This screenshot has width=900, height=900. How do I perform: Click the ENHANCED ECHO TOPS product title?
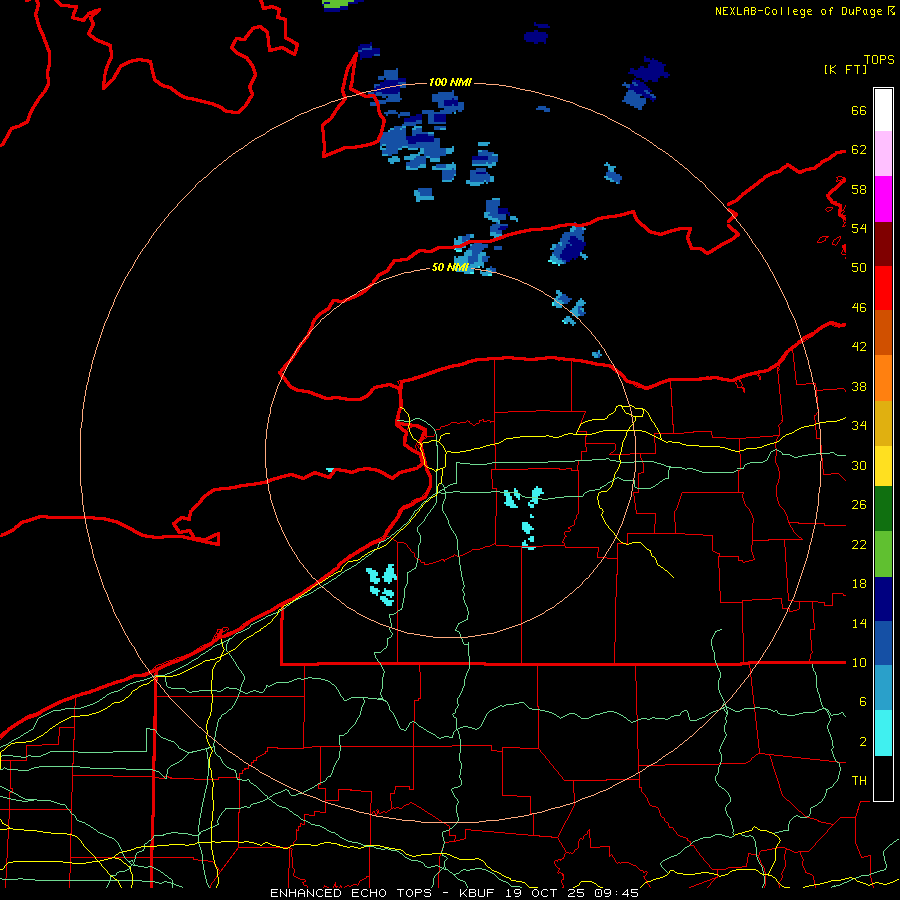click(350, 893)
